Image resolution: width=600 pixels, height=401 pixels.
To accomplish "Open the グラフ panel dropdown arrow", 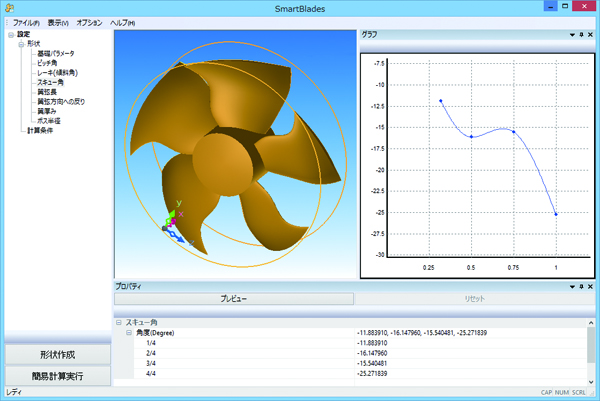I will pos(572,35).
